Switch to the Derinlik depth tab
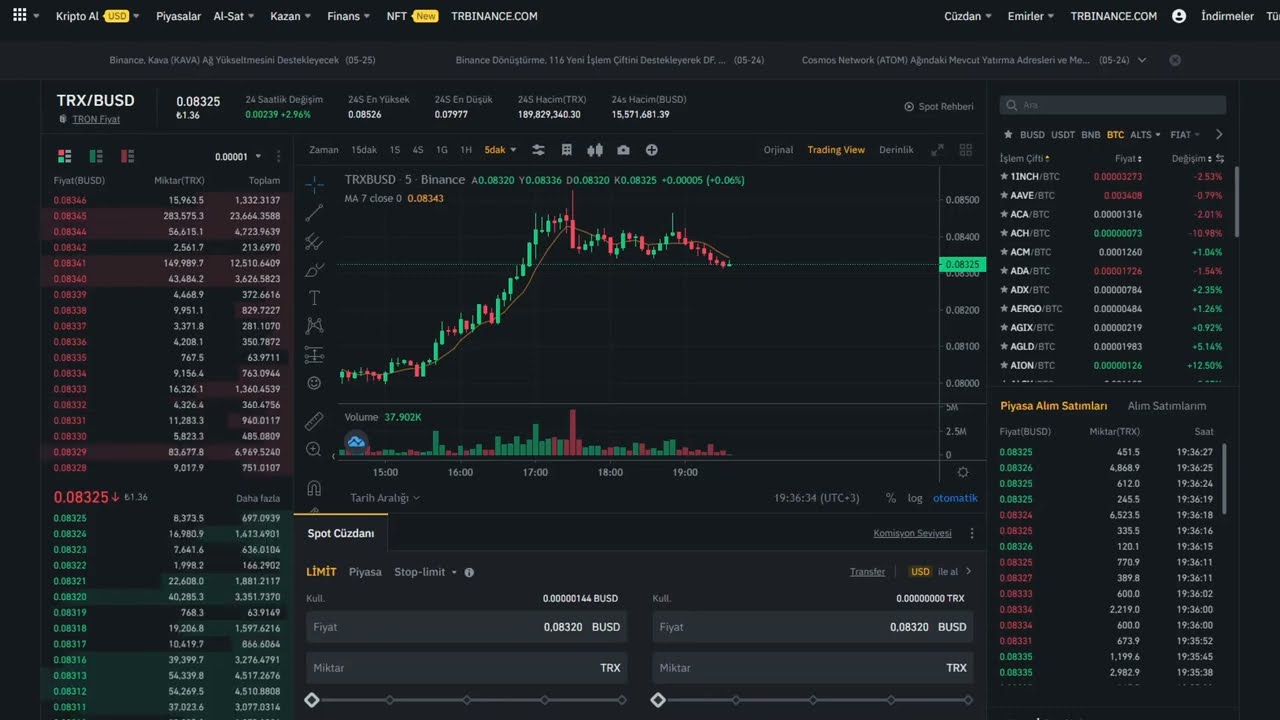The image size is (1280, 720). point(896,150)
